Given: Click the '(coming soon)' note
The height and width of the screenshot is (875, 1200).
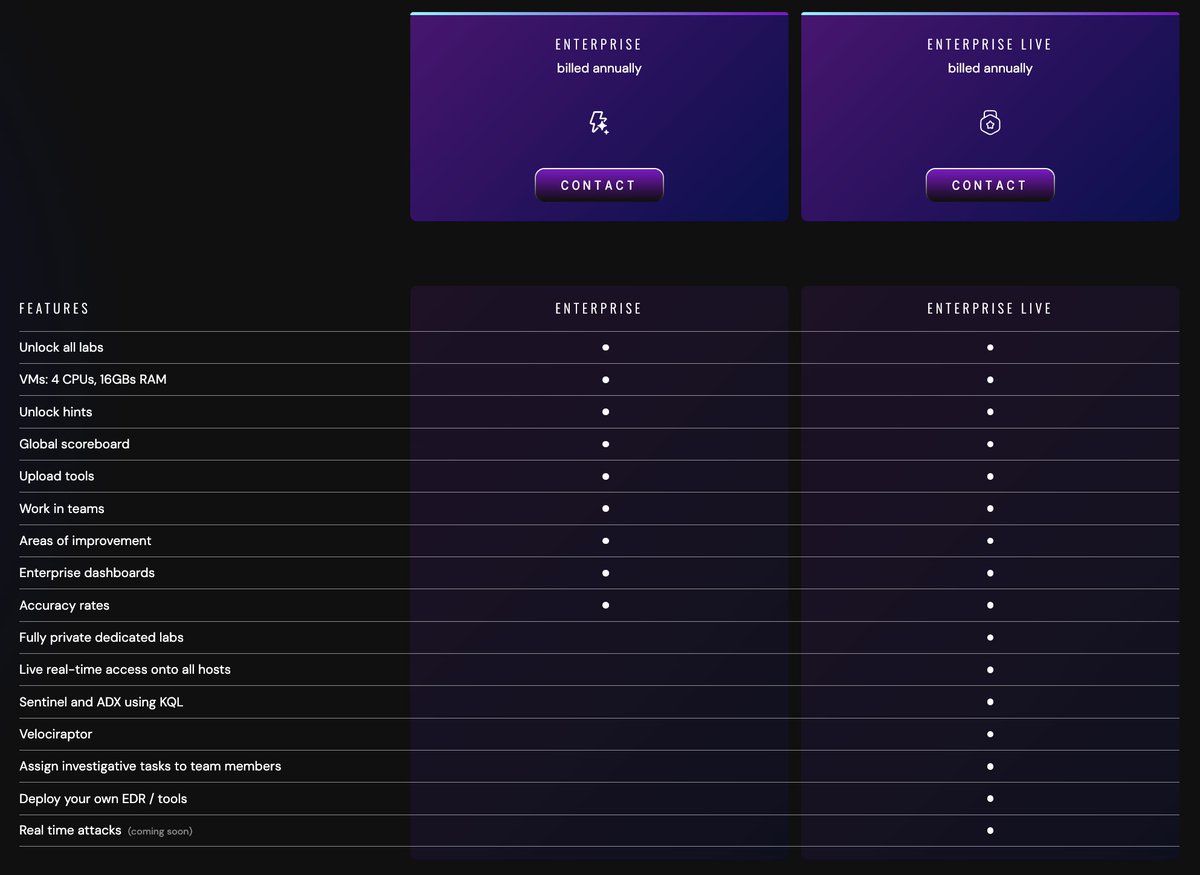Looking at the screenshot, I should click(x=160, y=831).
